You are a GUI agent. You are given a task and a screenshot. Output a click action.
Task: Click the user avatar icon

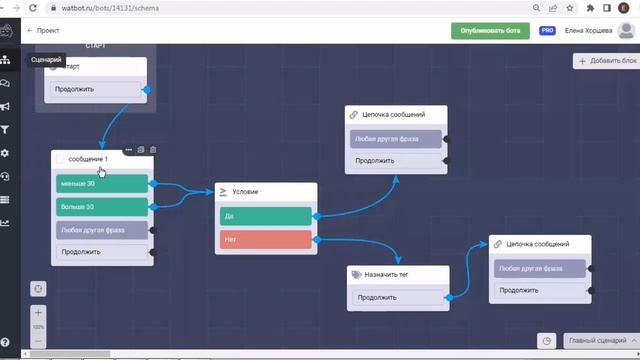pos(626,31)
